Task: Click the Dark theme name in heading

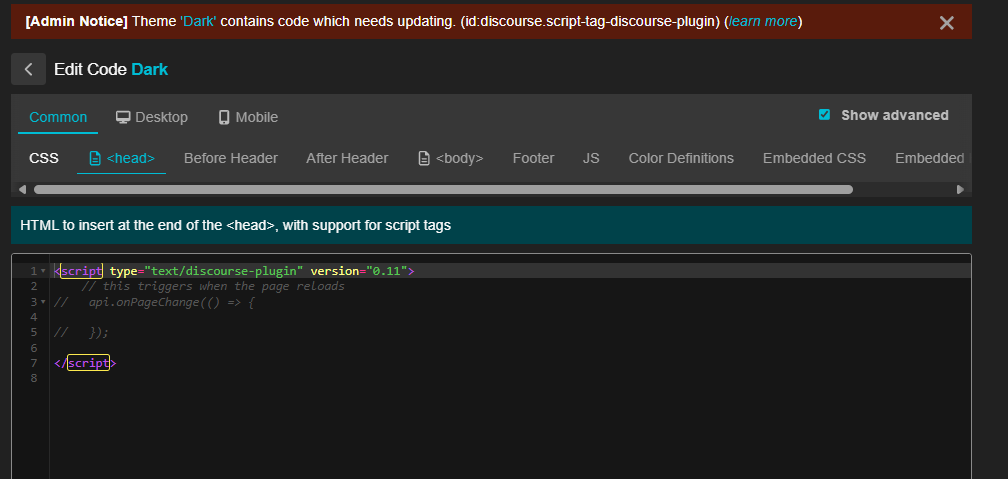Action: click(x=150, y=69)
